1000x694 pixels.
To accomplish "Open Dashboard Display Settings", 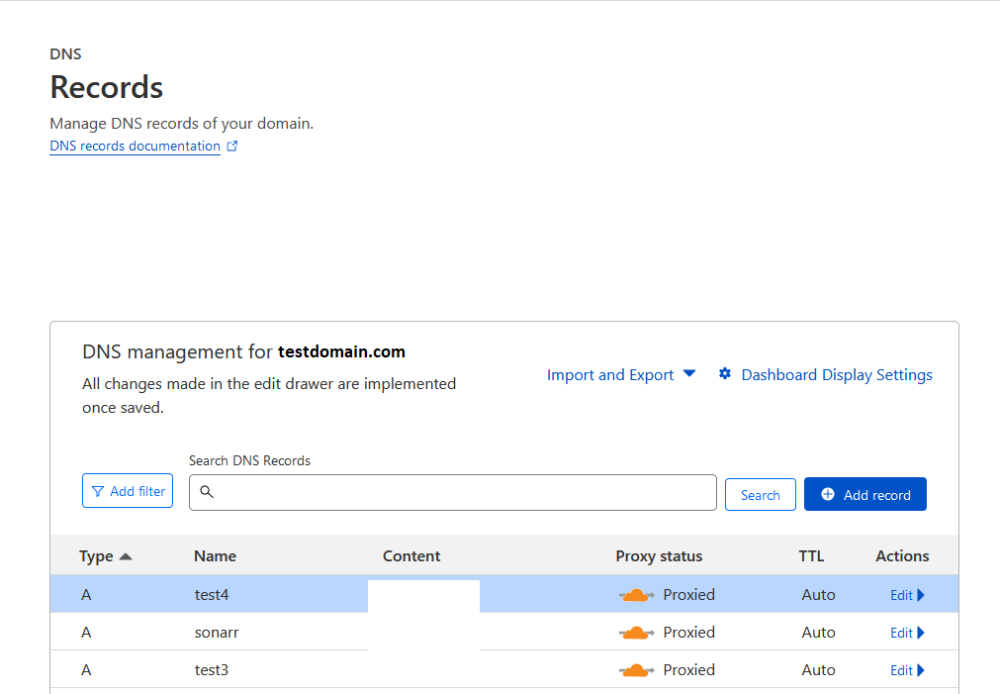I will [x=837, y=374].
